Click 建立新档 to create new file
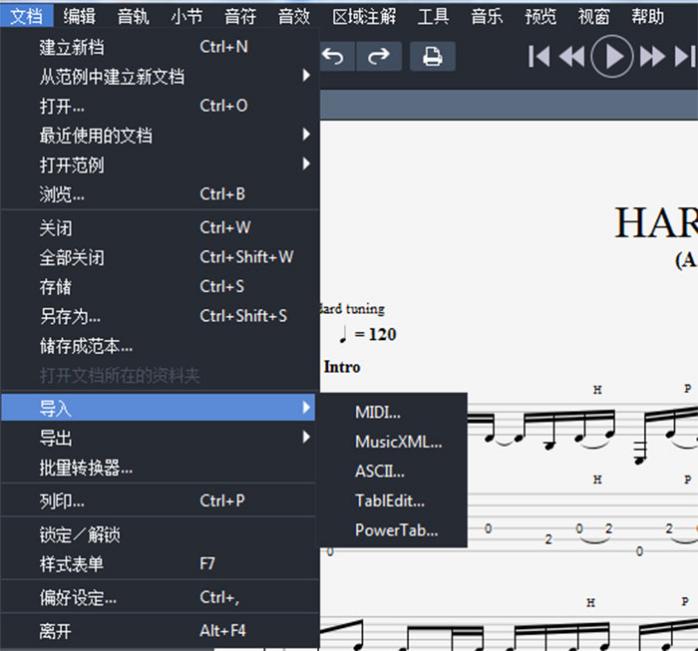Image resolution: width=698 pixels, height=651 pixels. (x=71, y=47)
